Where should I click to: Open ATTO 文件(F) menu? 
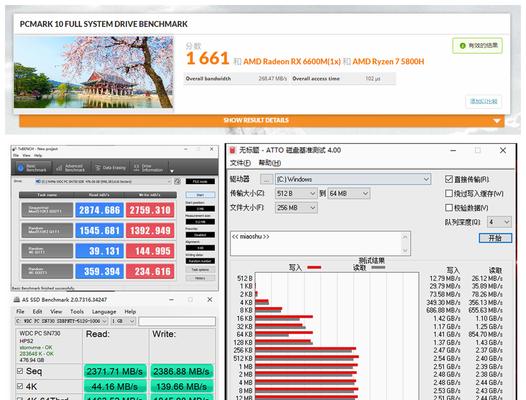tap(240, 163)
